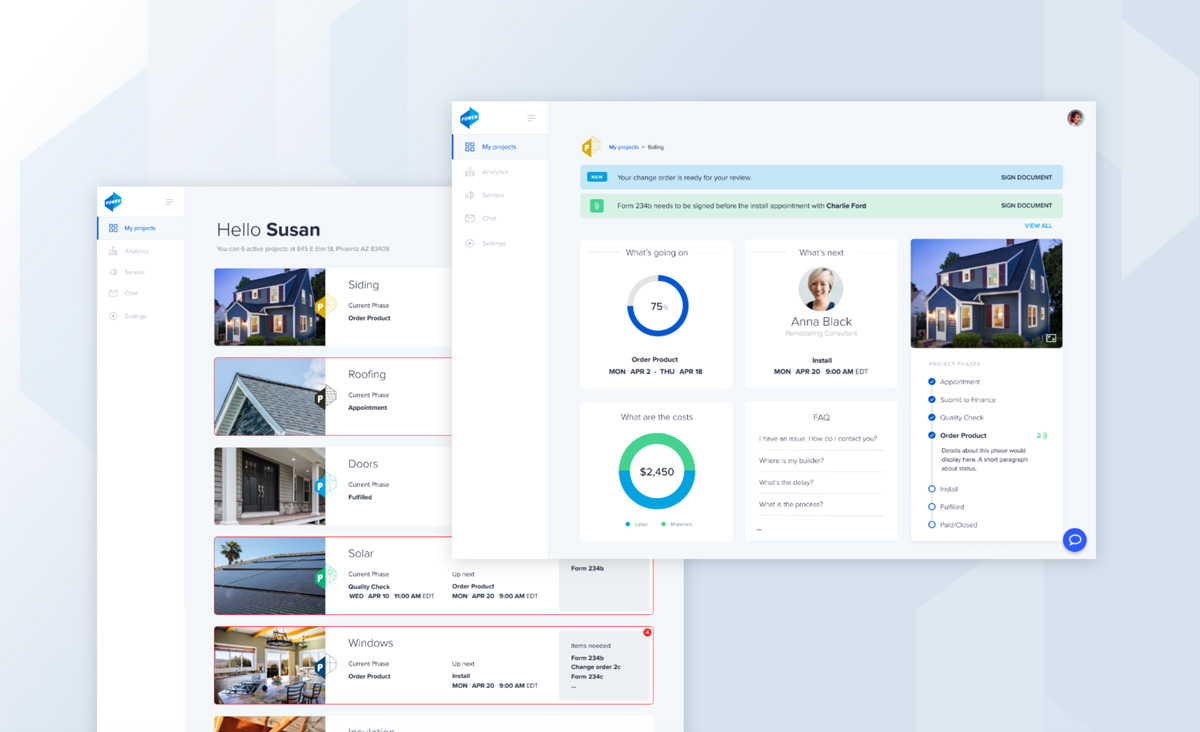Click the My projects grid icon in the back window sidebar
This screenshot has height=732, width=1200.
(113, 228)
